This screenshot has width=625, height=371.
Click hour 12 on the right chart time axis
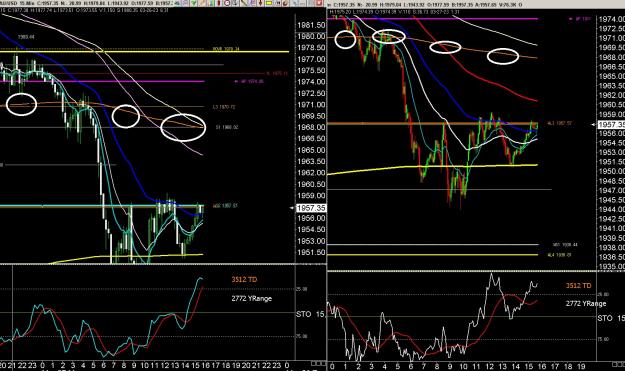click(489, 366)
